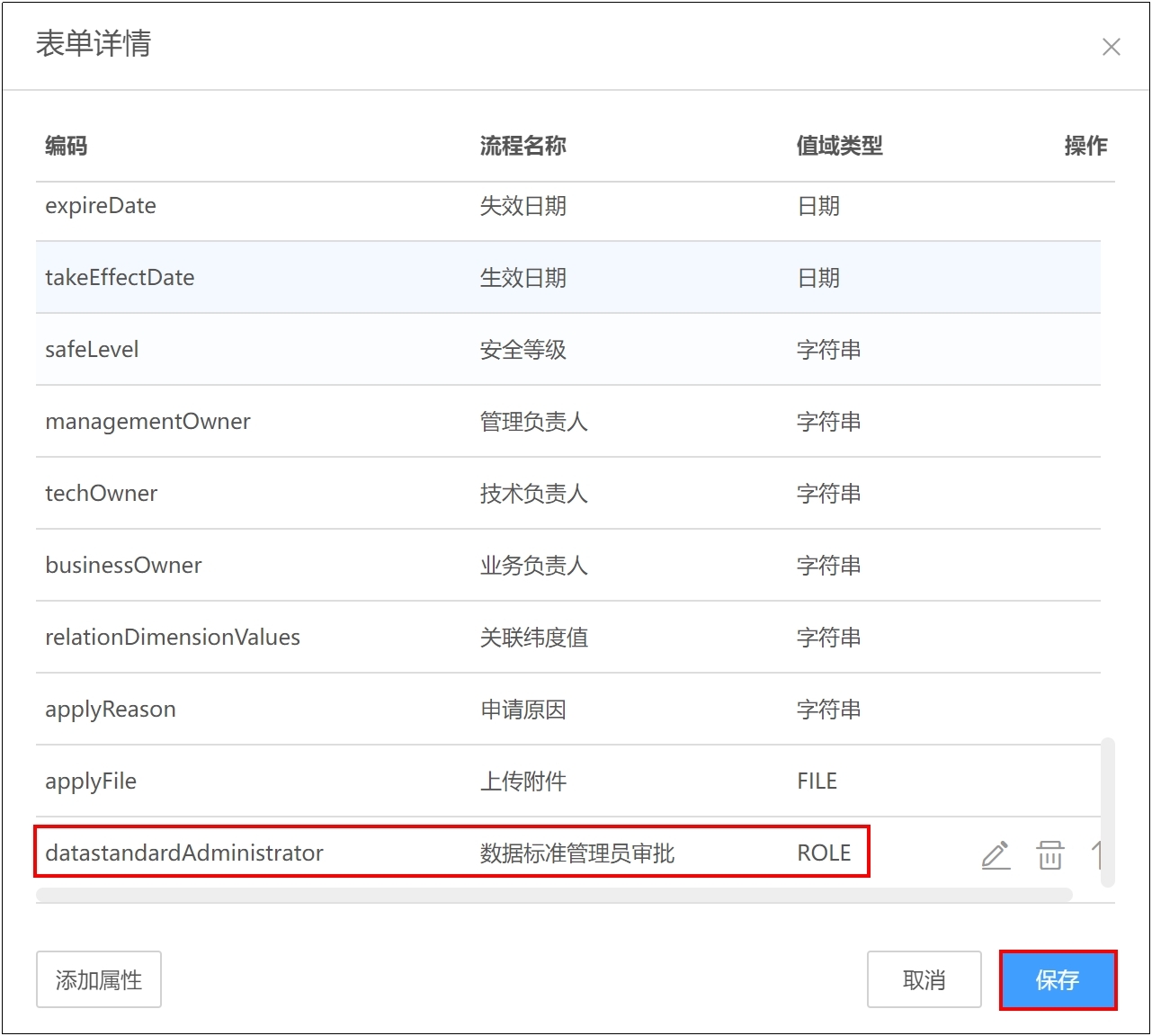Click the 关联纬度值 name cell
1152x1036 pixels.
(x=534, y=638)
